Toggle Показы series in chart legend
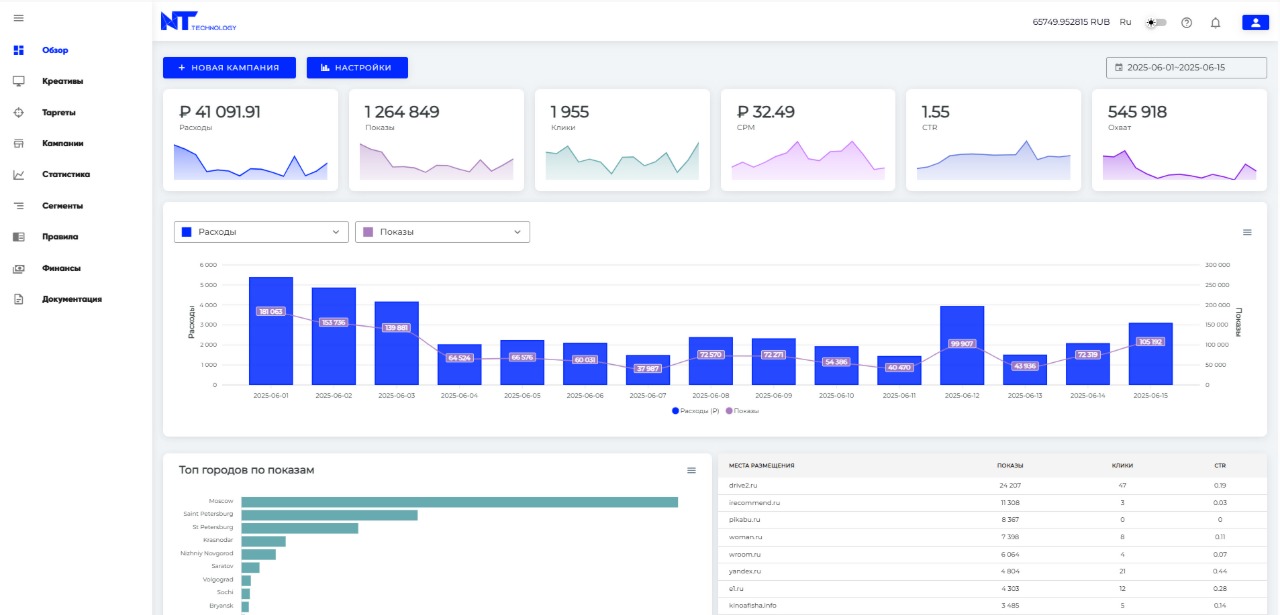Screen dimensions: 1280x615 click(x=745, y=411)
